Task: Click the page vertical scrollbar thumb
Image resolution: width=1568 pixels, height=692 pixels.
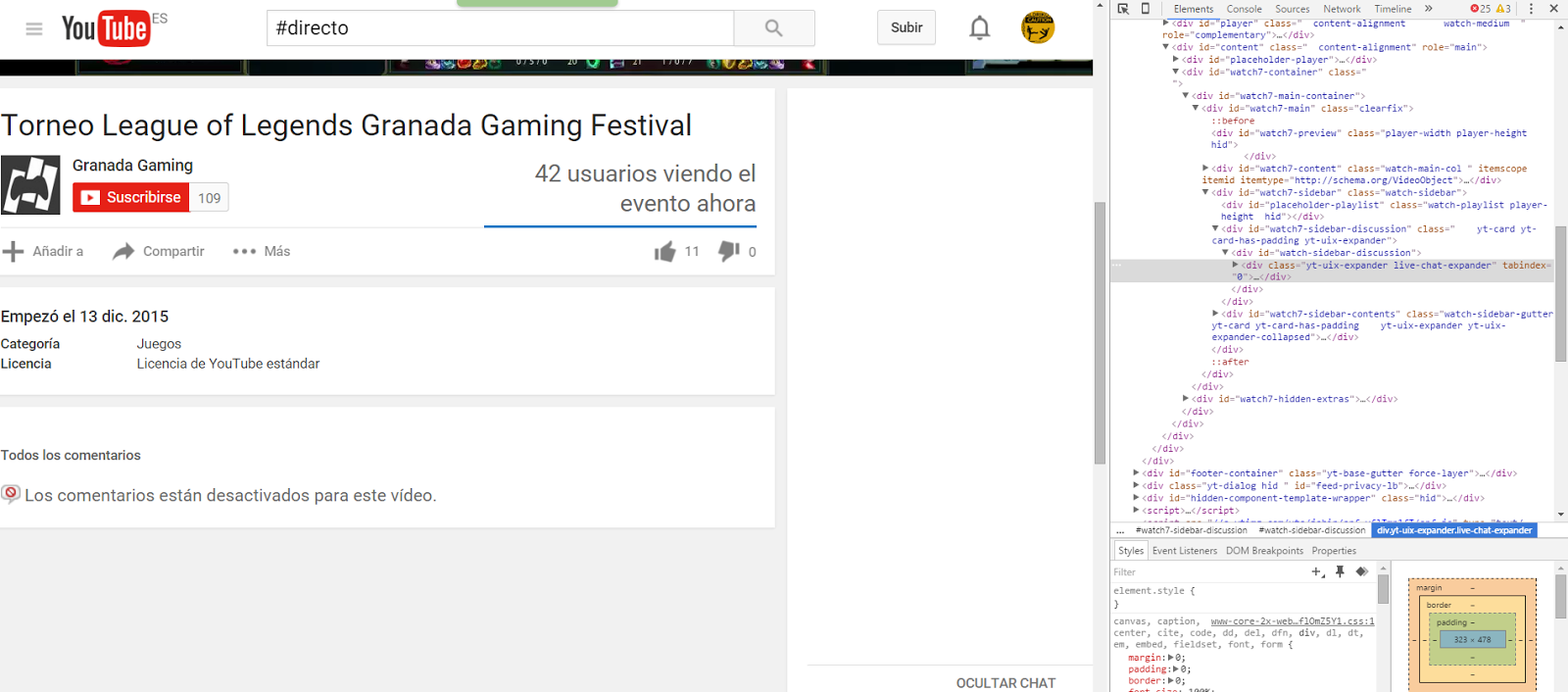Action: tap(1100, 333)
